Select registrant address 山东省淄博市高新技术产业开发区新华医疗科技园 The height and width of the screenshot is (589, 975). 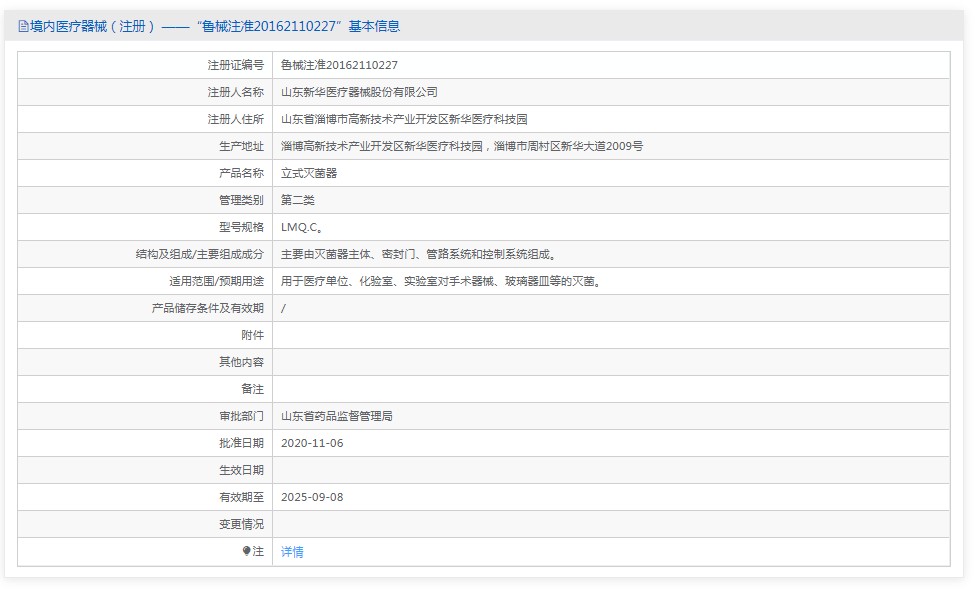point(404,119)
